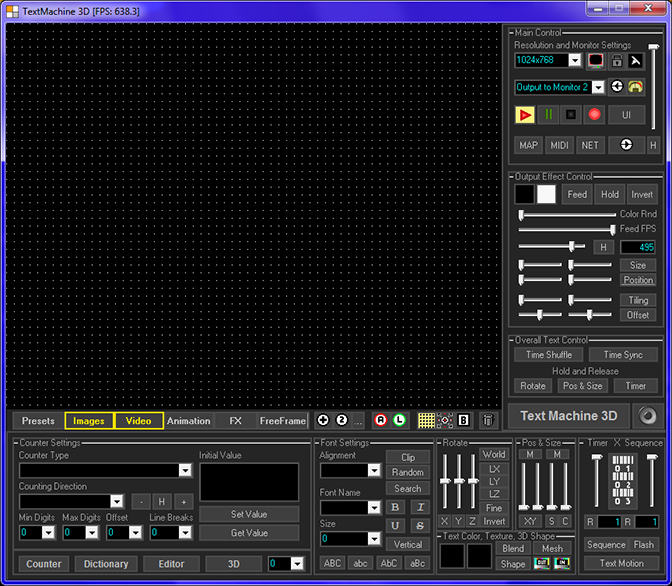This screenshot has height=586, width=672.
Task: Click the black color swatch in Output Effect Control
Action: click(525, 194)
